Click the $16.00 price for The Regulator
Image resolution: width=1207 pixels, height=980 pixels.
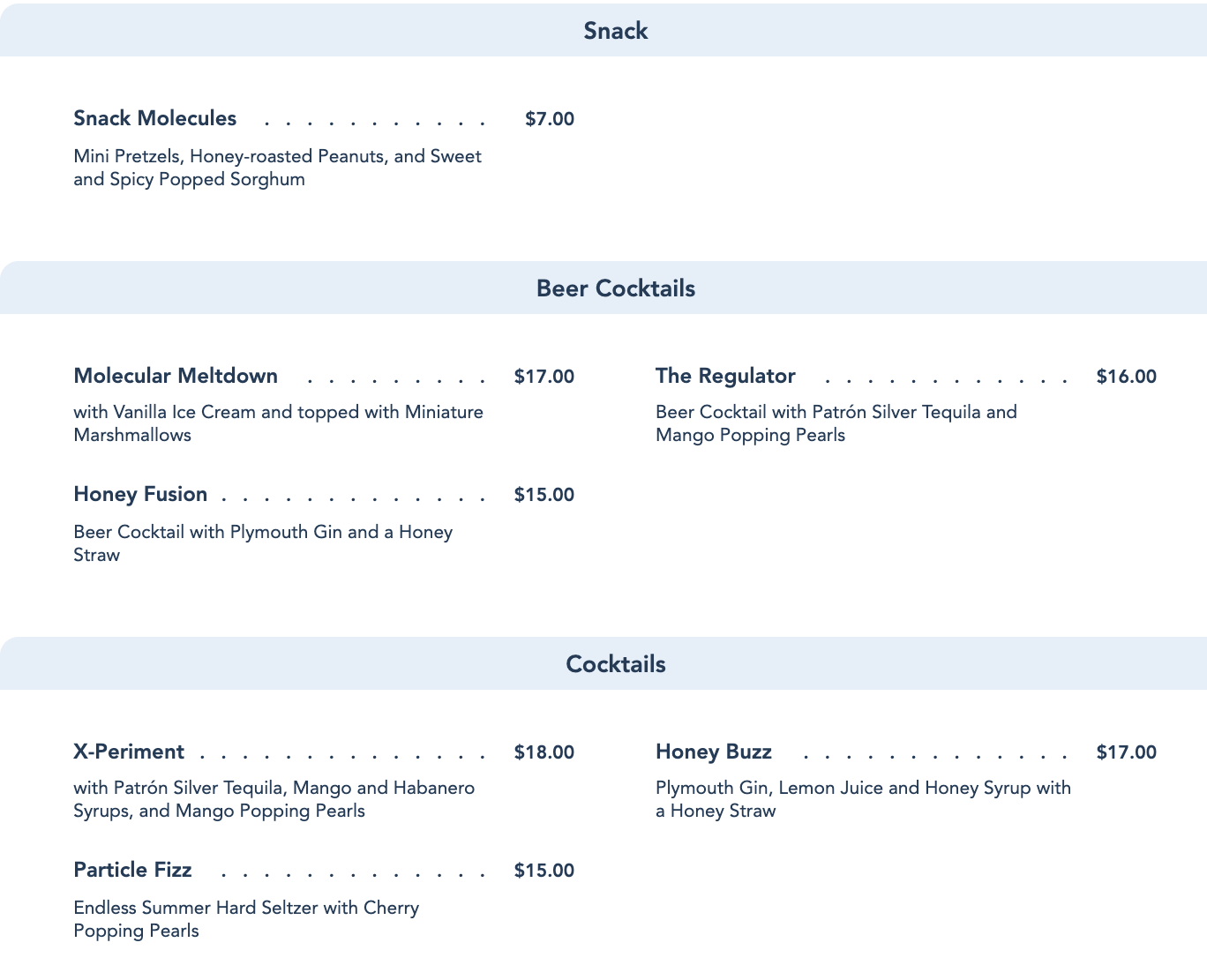pyautogui.click(x=1126, y=377)
